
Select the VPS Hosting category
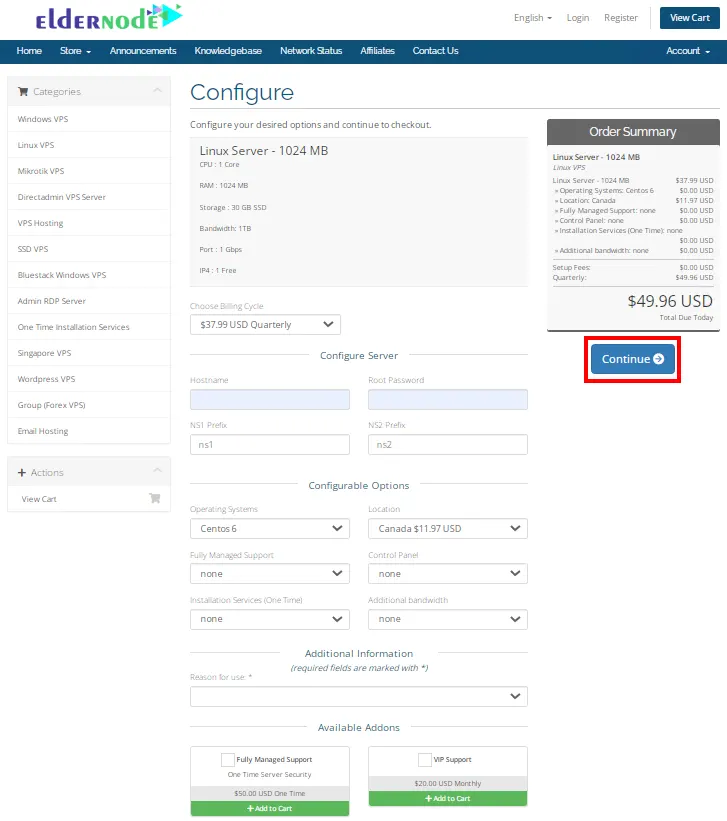point(89,223)
